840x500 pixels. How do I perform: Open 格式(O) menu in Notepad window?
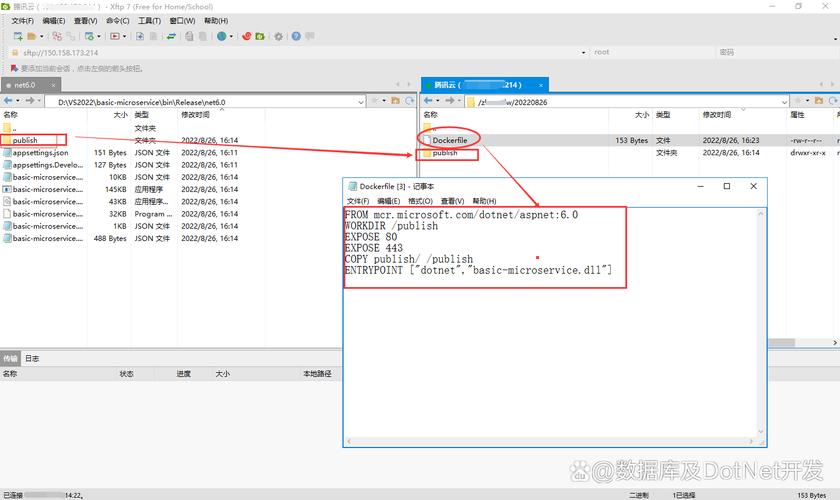point(421,201)
